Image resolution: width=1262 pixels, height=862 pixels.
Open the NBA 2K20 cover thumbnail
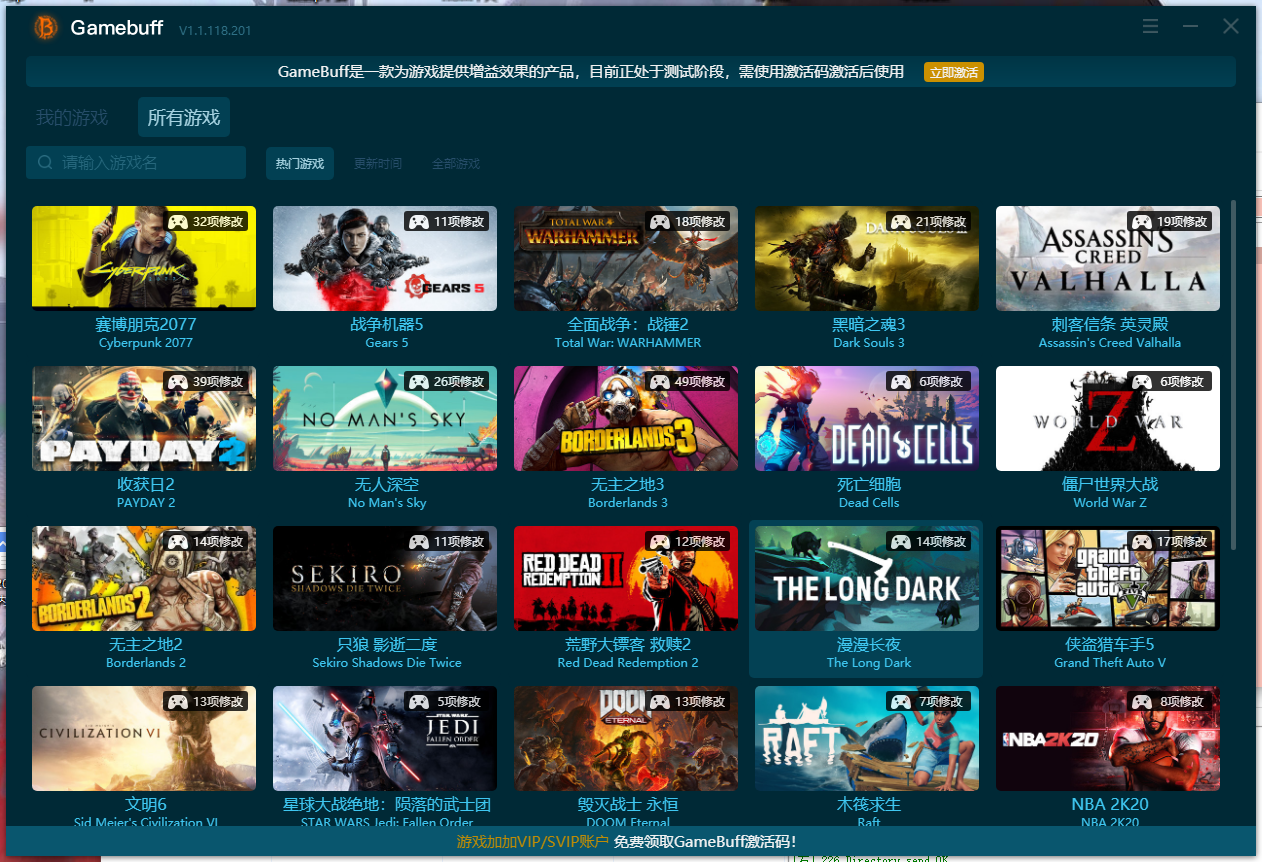pyautogui.click(x=1108, y=738)
